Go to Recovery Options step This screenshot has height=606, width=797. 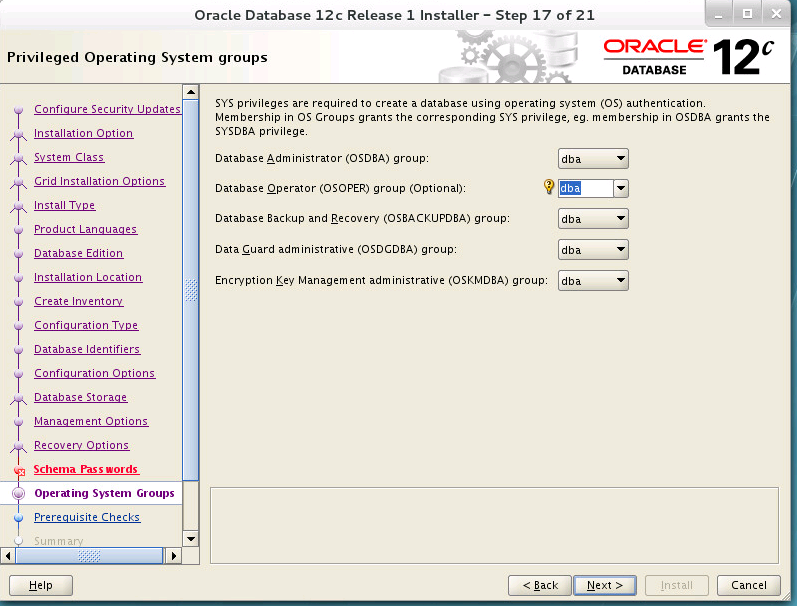(81, 445)
